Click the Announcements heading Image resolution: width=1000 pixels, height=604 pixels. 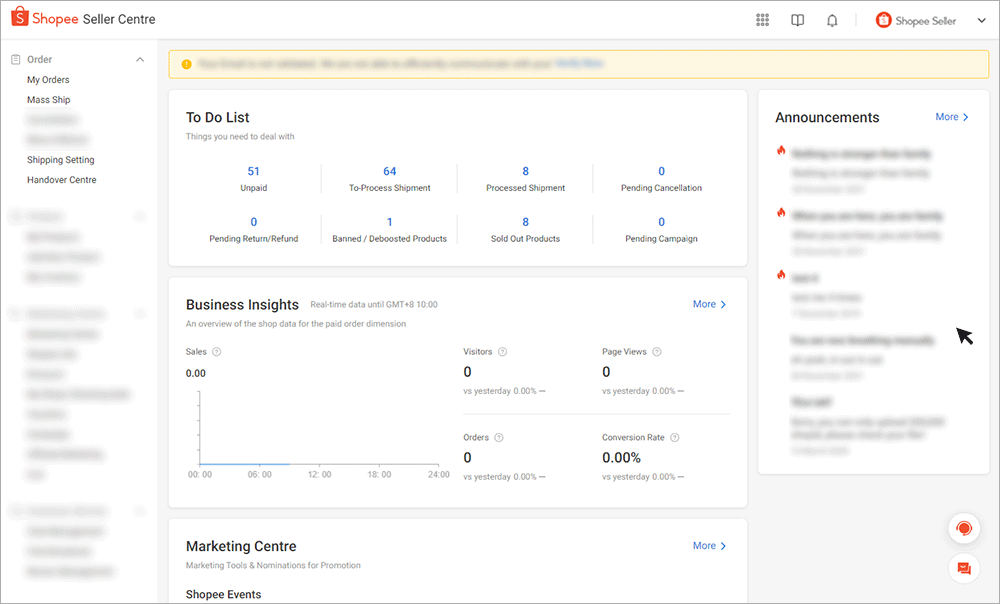[827, 117]
